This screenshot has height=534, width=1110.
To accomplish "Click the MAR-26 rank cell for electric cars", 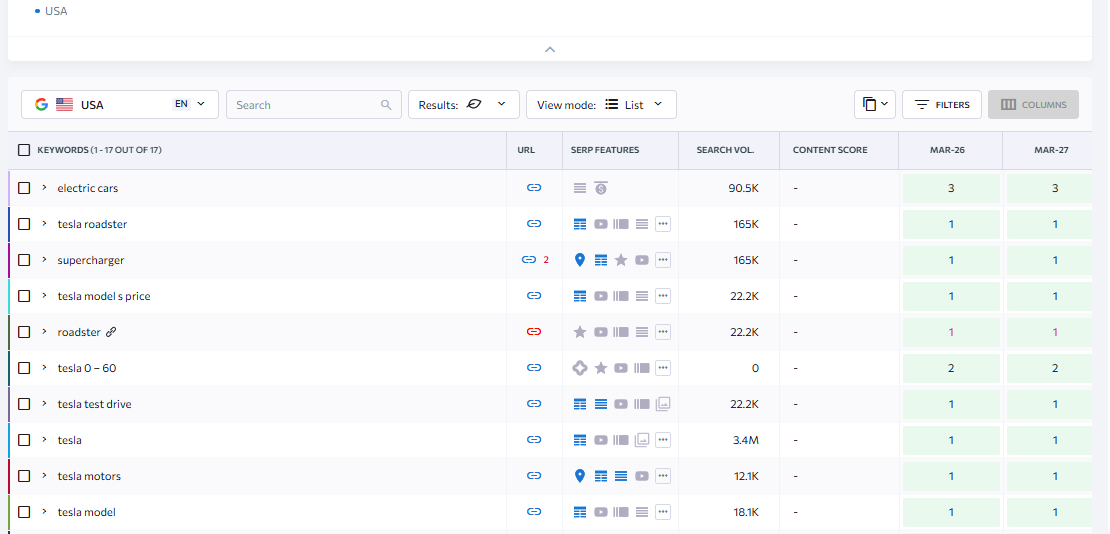I will coord(951,188).
